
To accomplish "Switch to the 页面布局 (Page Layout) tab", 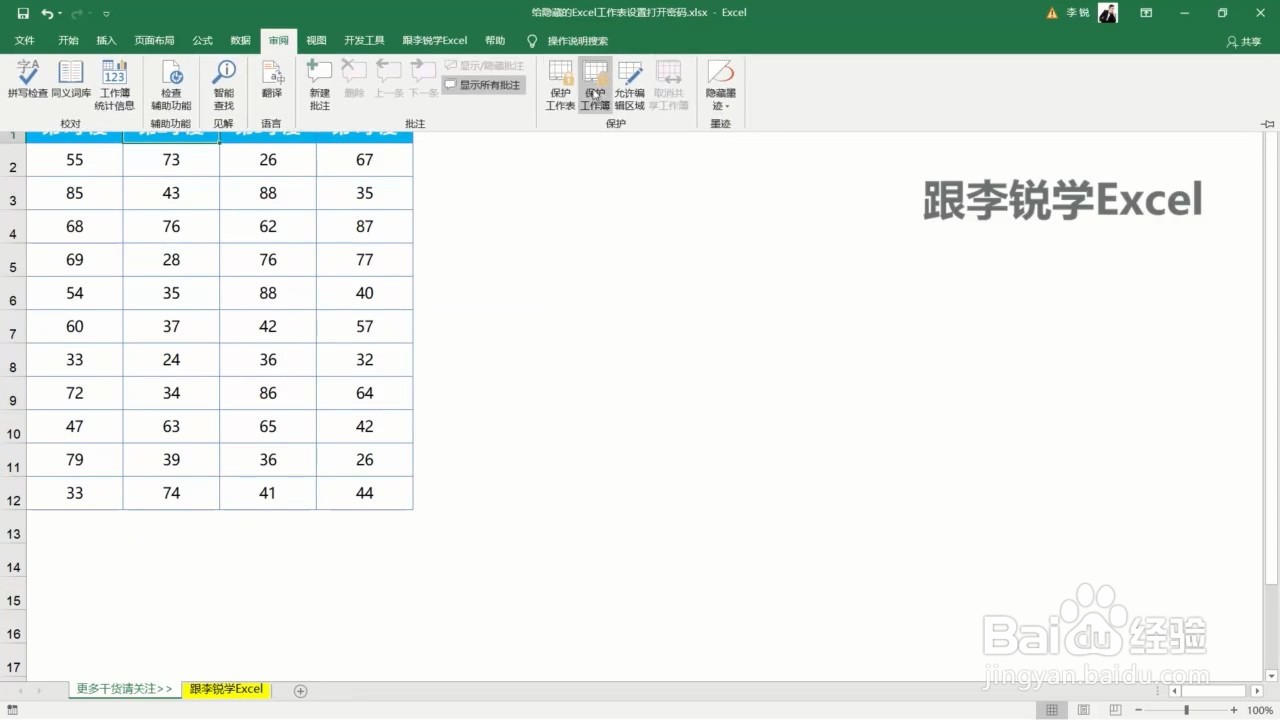I will coord(154,41).
